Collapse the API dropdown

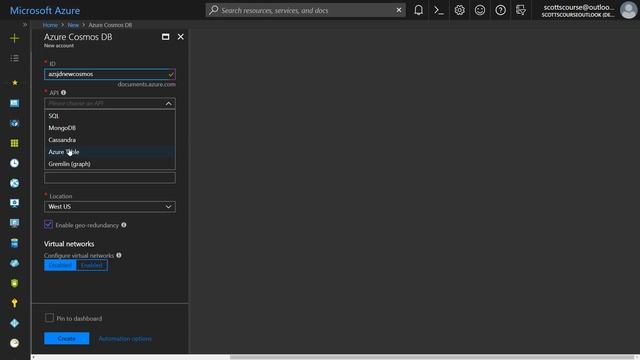(169, 104)
